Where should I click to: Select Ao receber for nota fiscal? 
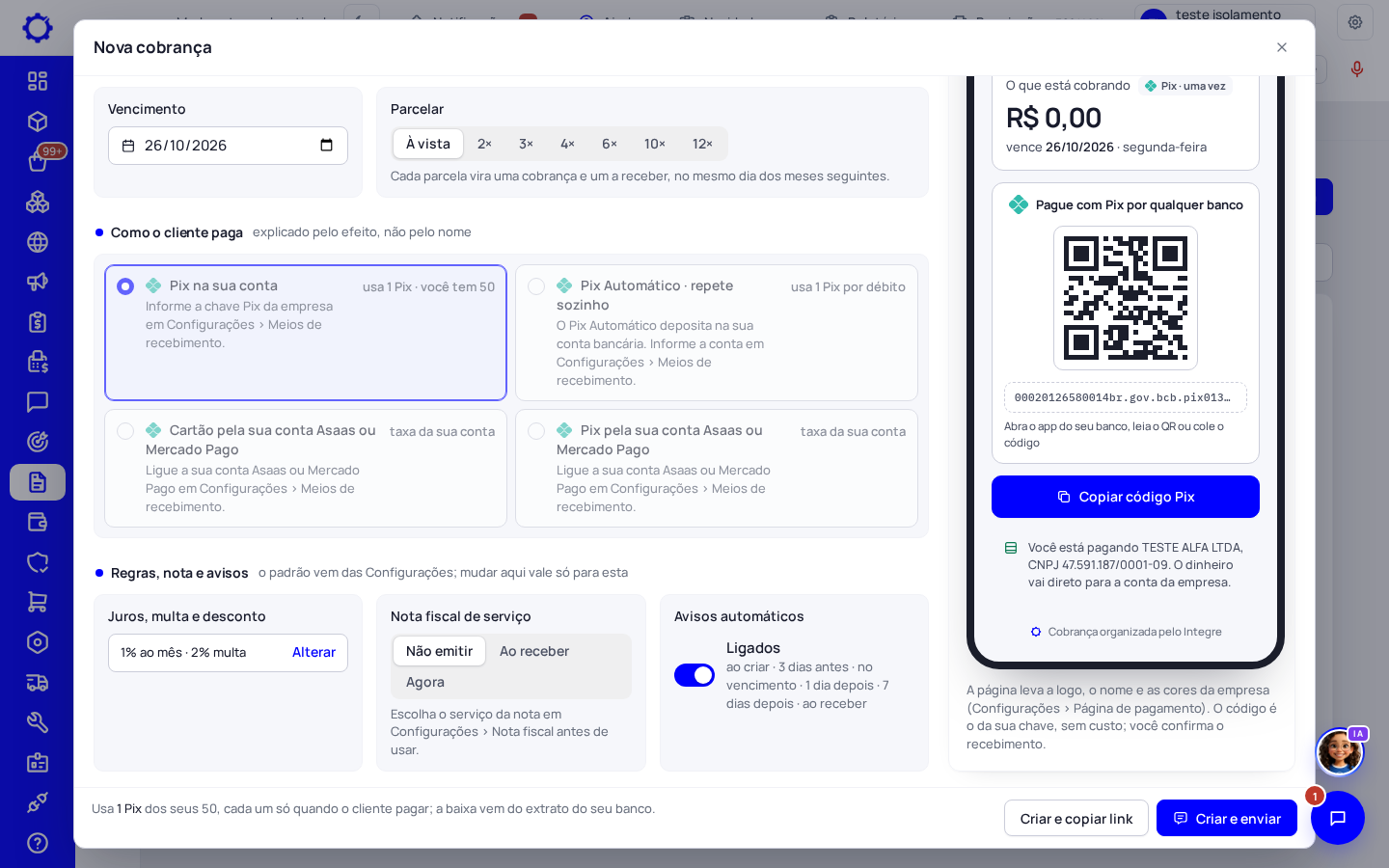534,651
